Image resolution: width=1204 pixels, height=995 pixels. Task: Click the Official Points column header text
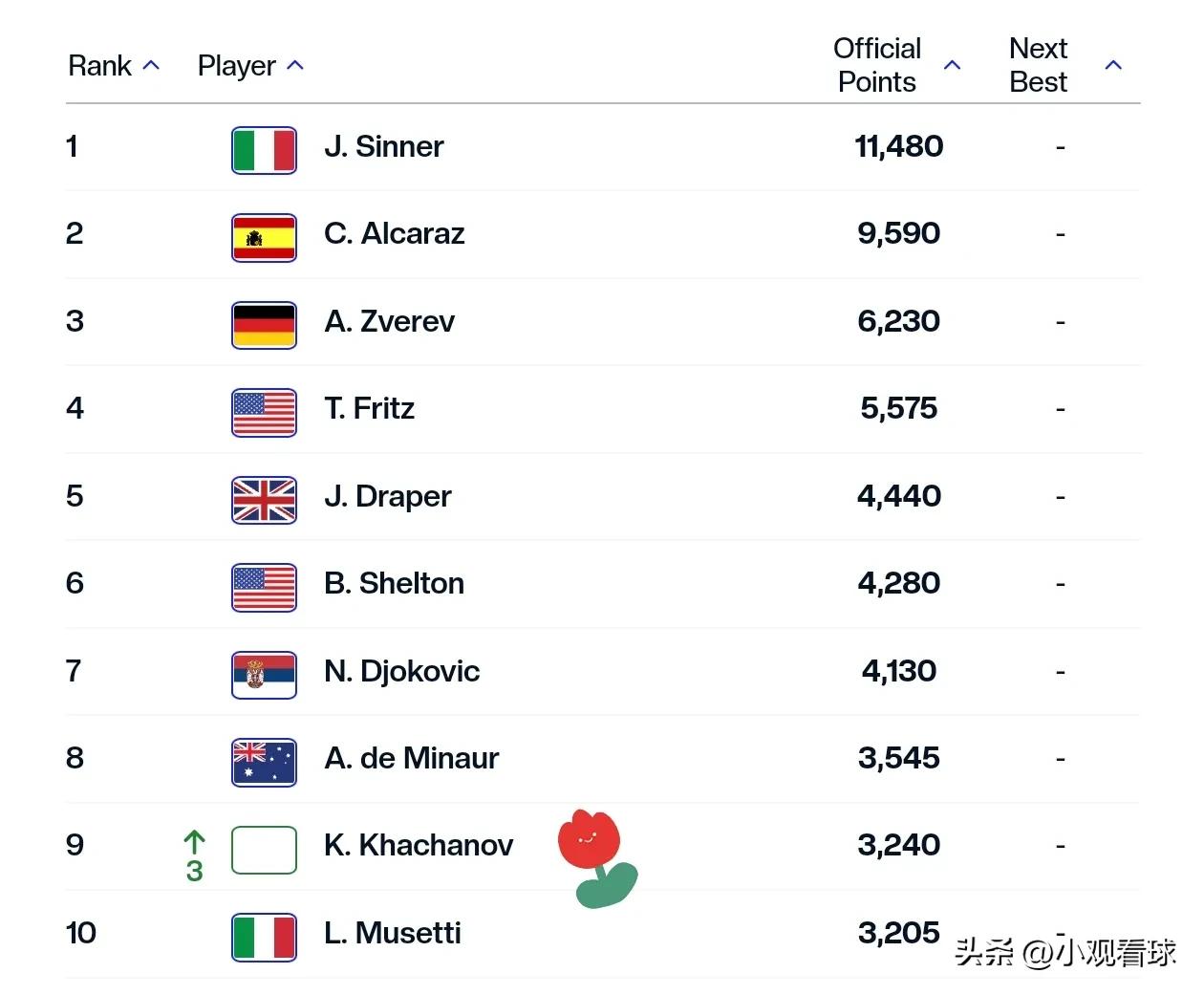point(877,65)
